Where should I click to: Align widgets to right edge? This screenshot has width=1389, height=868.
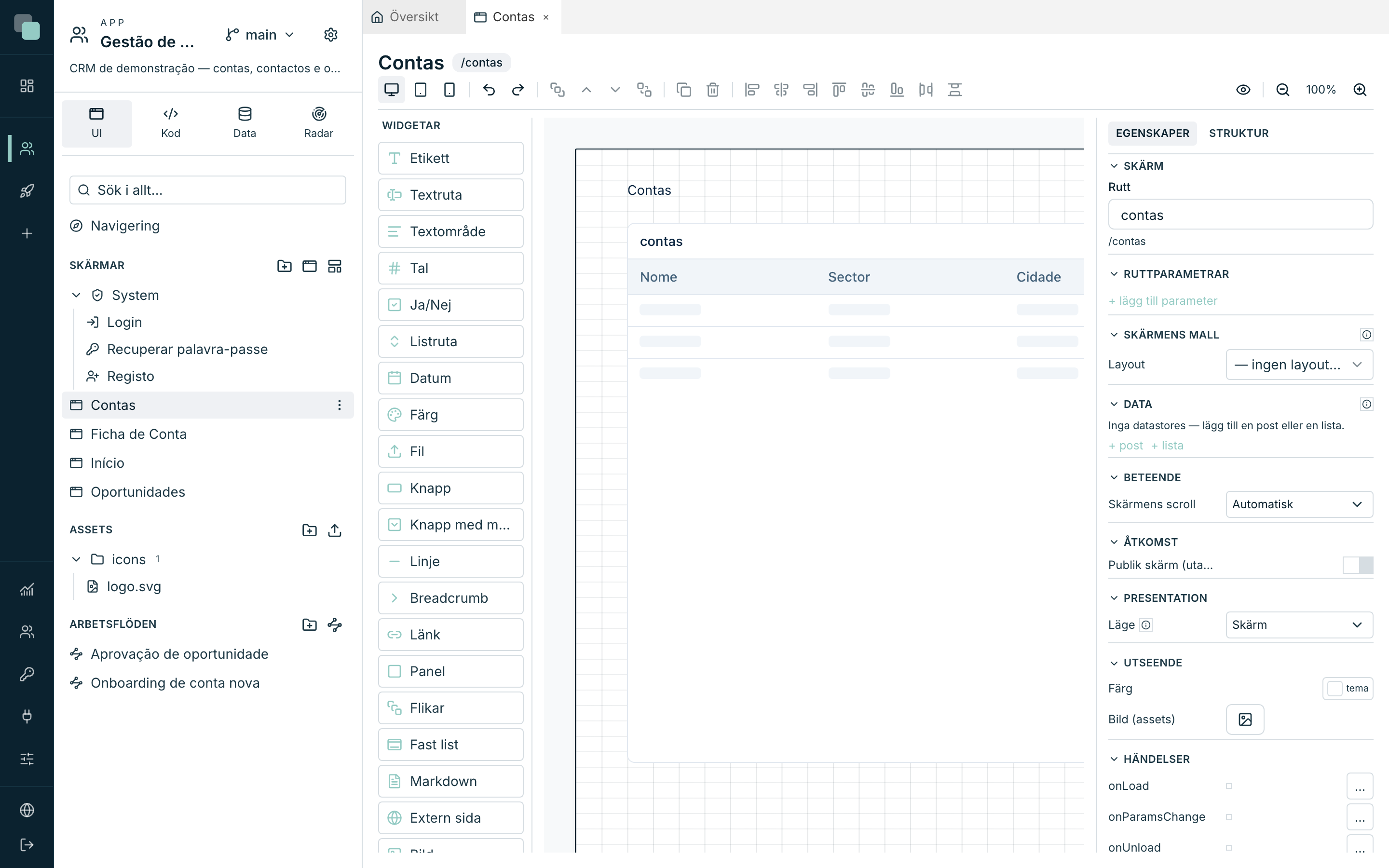point(810,90)
